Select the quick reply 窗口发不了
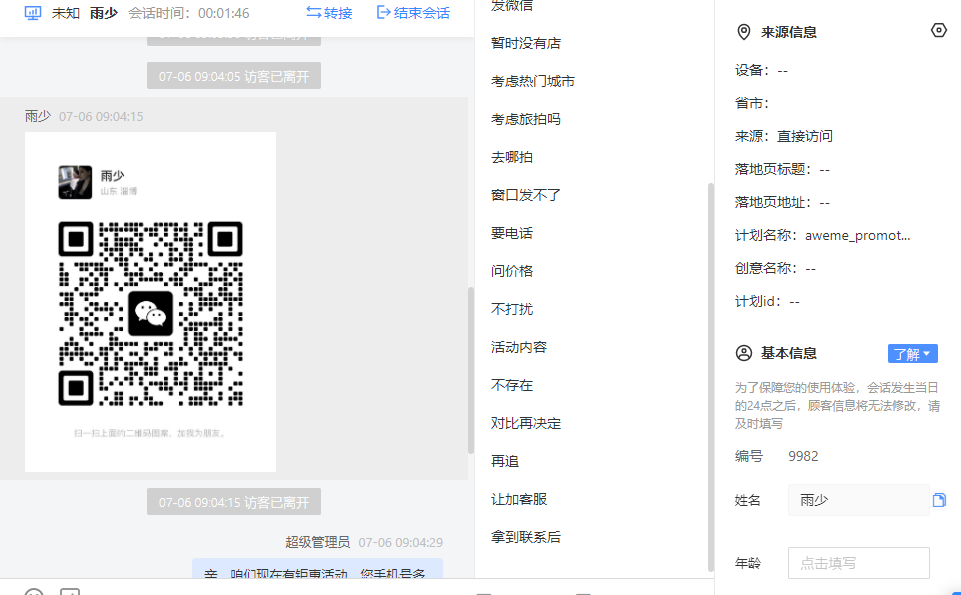Image resolution: width=961 pixels, height=595 pixels. [526, 195]
